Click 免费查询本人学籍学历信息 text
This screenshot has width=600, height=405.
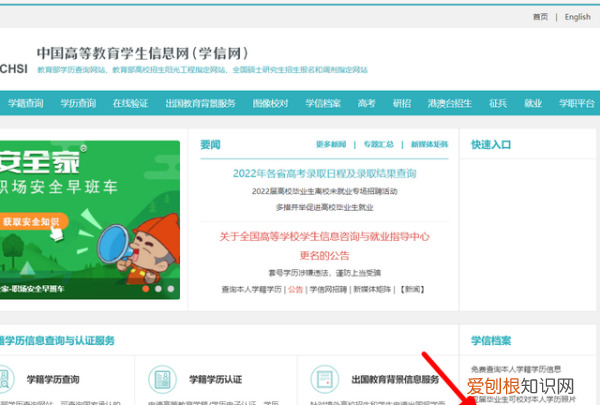pos(516,369)
